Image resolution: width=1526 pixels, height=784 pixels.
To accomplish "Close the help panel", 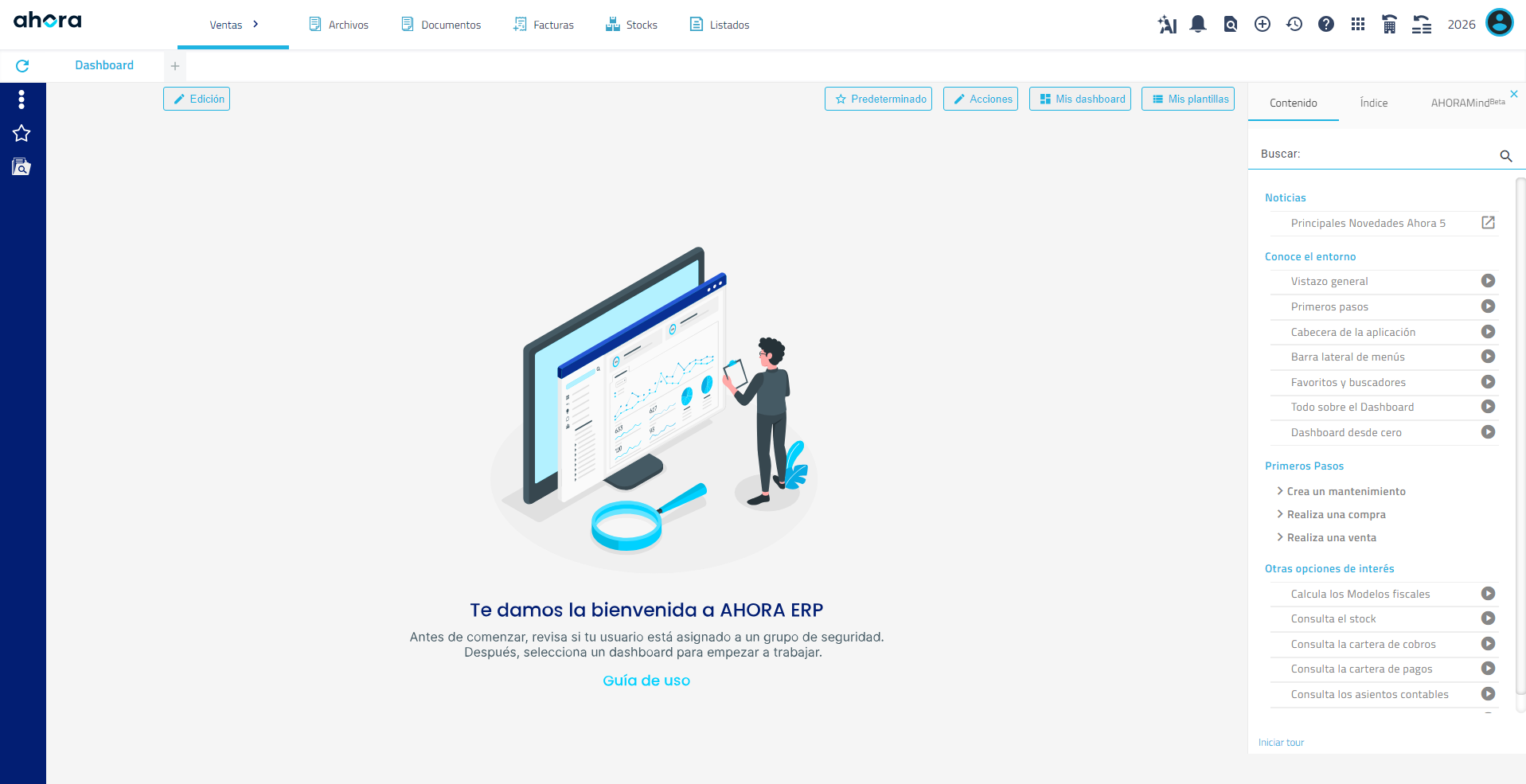I will click(1514, 94).
